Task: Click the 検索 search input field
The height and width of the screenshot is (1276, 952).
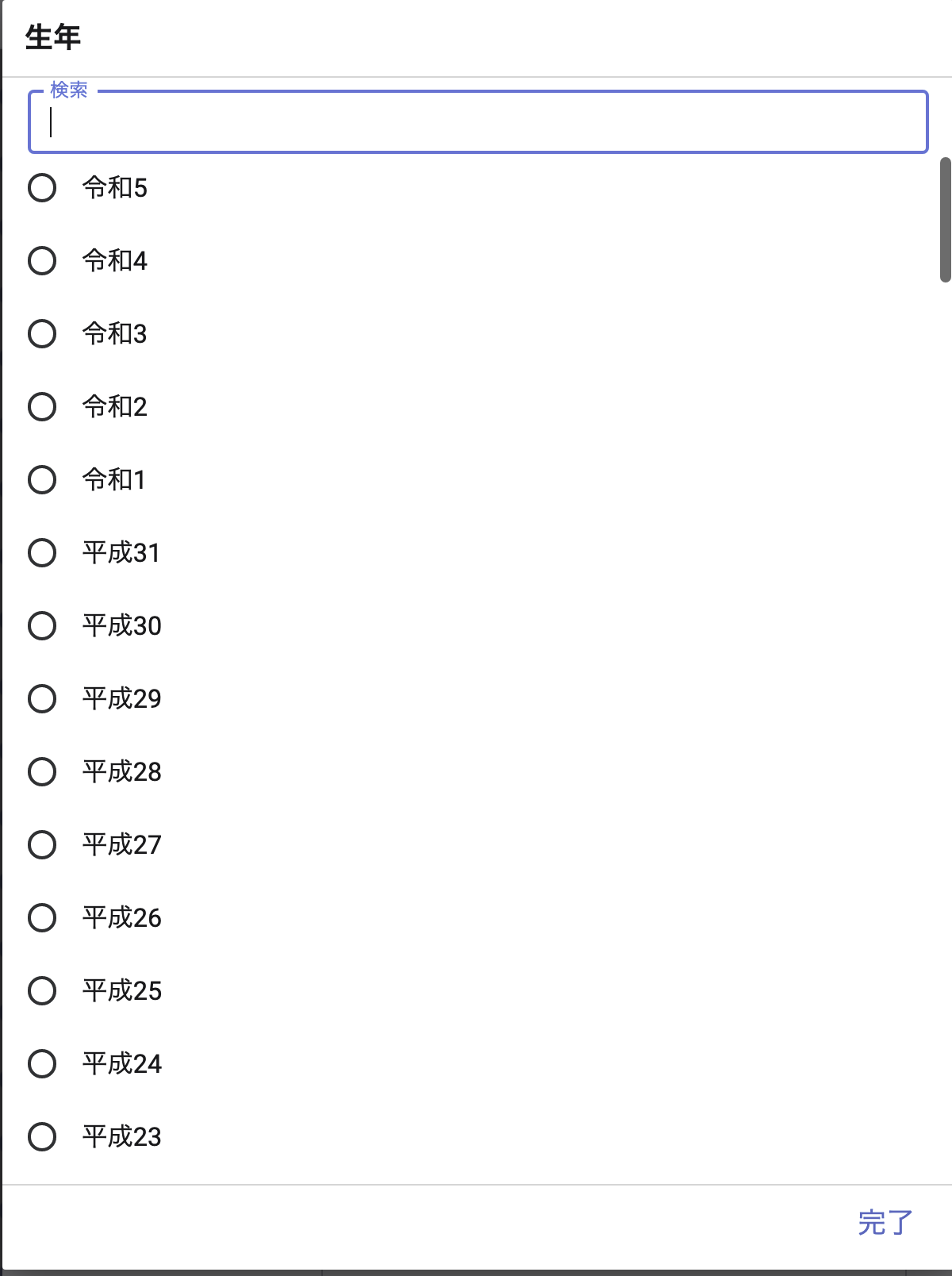Action: 478,123
